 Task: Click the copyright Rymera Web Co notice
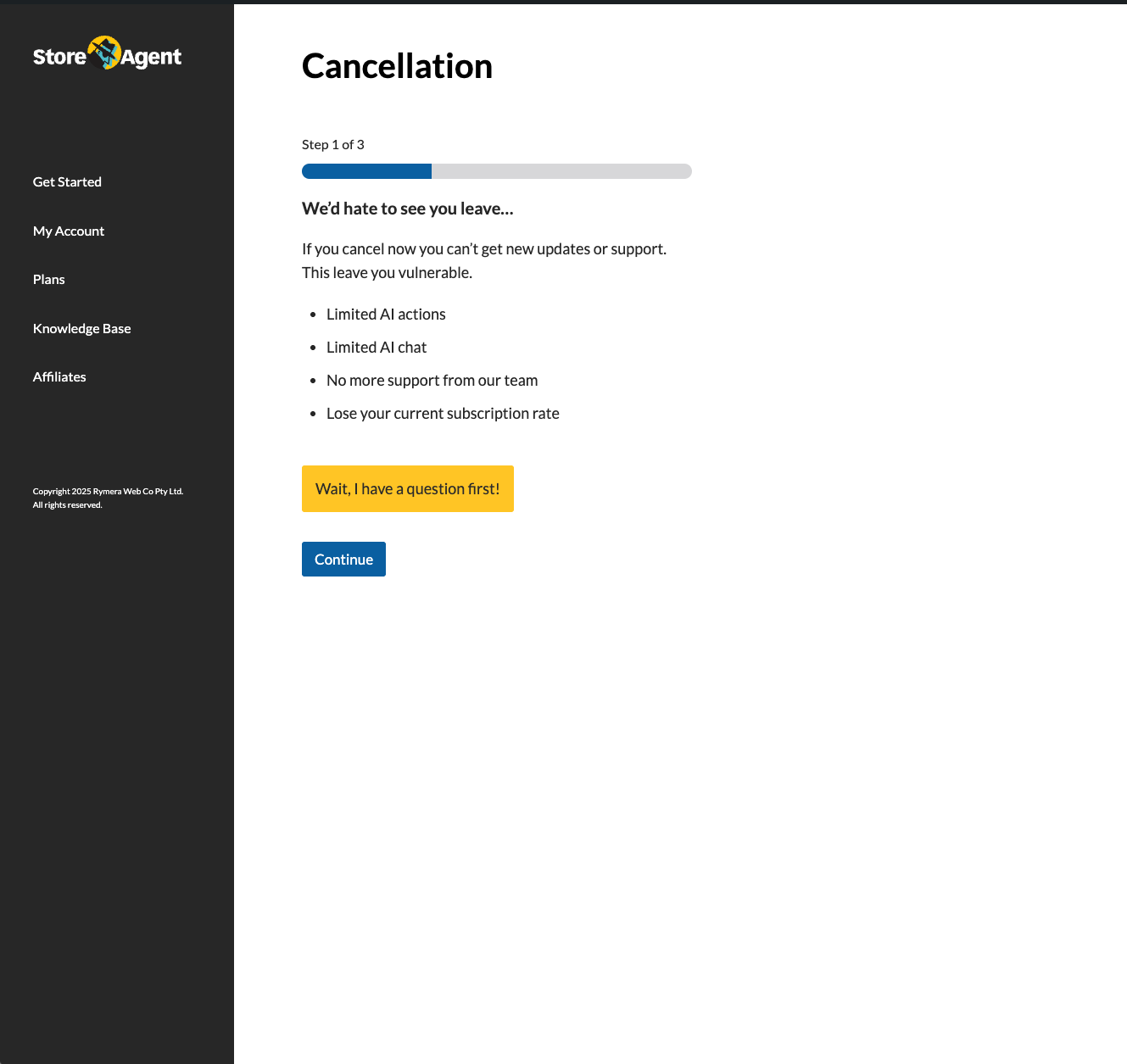click(108, 498)
